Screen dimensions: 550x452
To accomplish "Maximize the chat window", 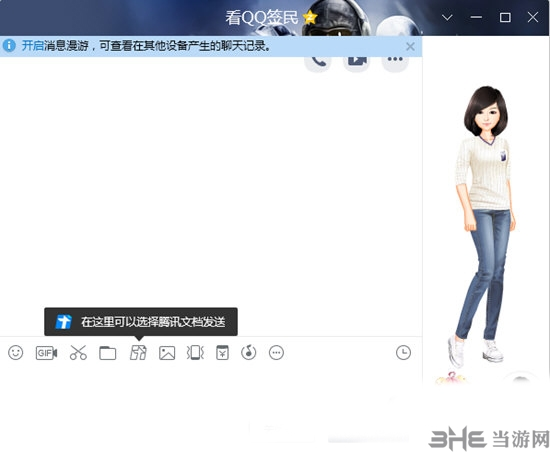I will point(505,17).
